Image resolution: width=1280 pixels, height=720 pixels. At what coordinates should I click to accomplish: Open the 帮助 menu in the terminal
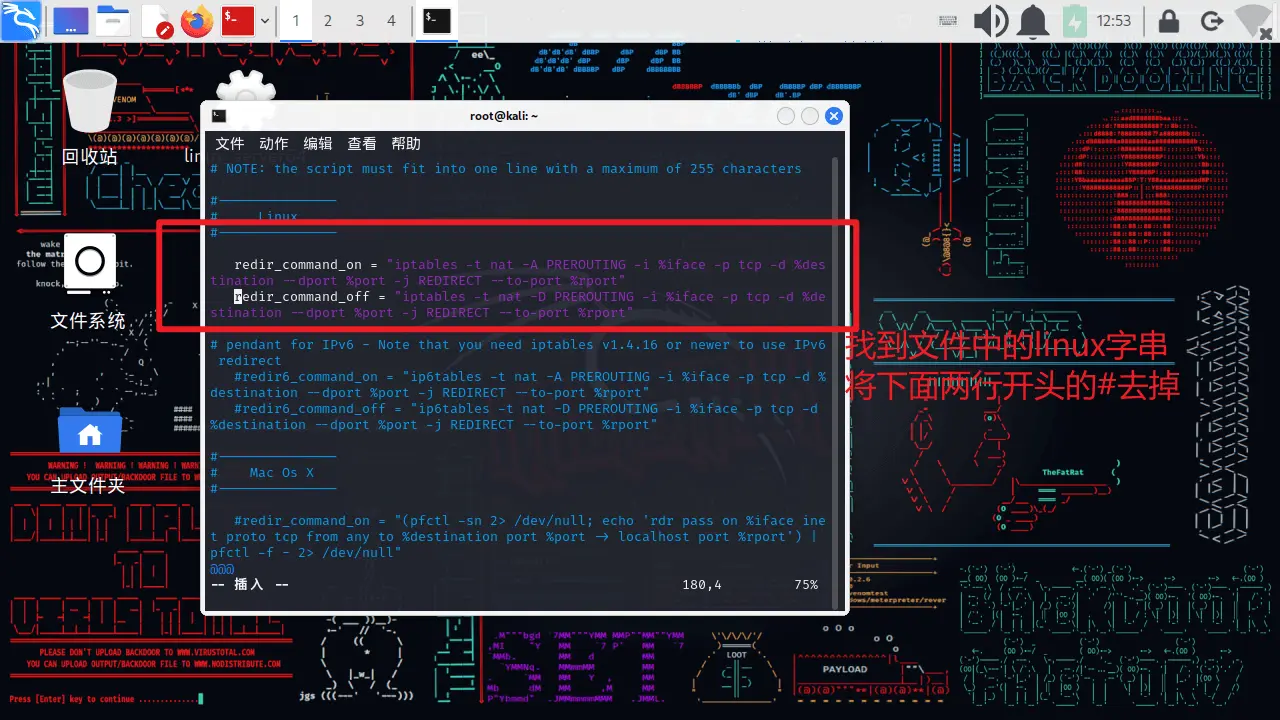(x=406, y=144)
